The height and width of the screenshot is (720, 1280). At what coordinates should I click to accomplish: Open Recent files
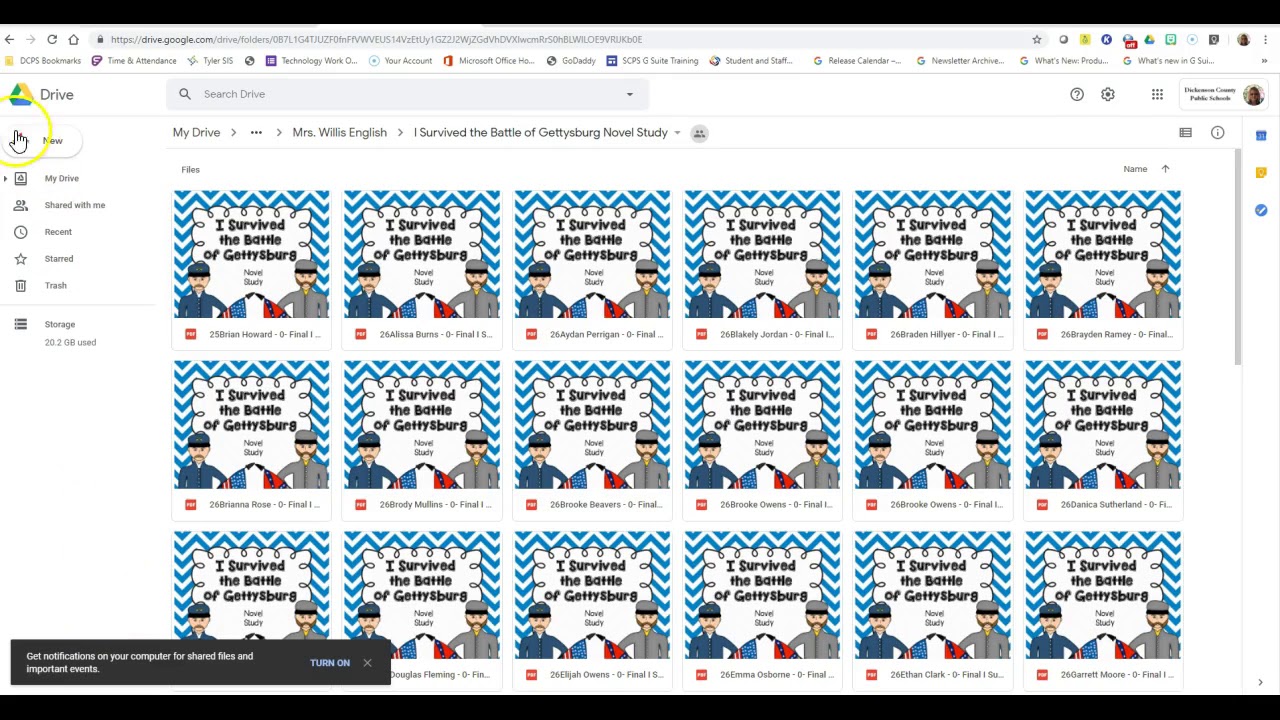click(58, 232)
